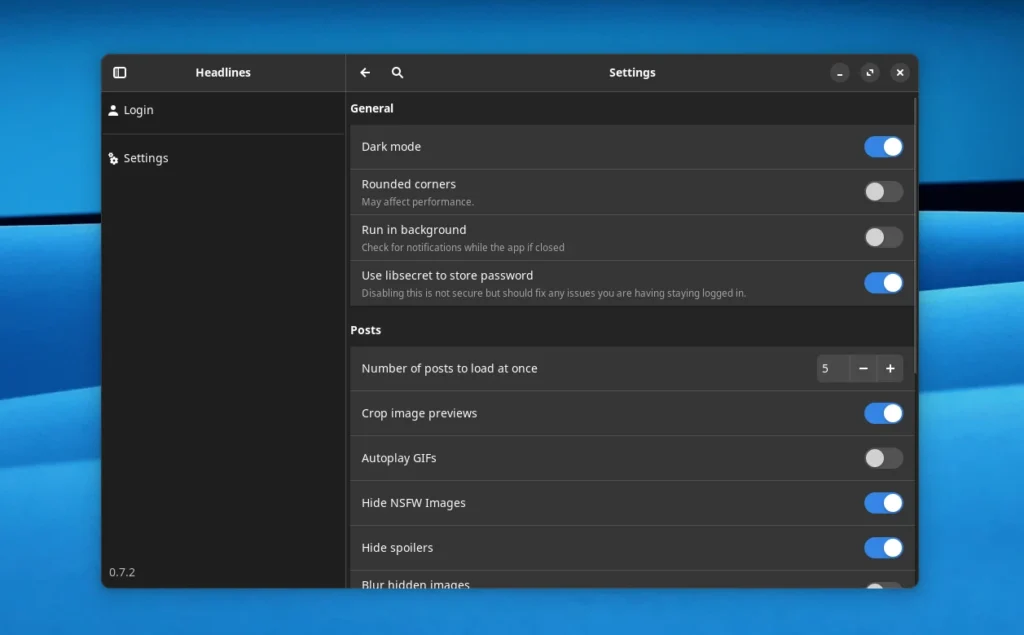Toggle the sidebar panel icon

click(x=120, y=73)
